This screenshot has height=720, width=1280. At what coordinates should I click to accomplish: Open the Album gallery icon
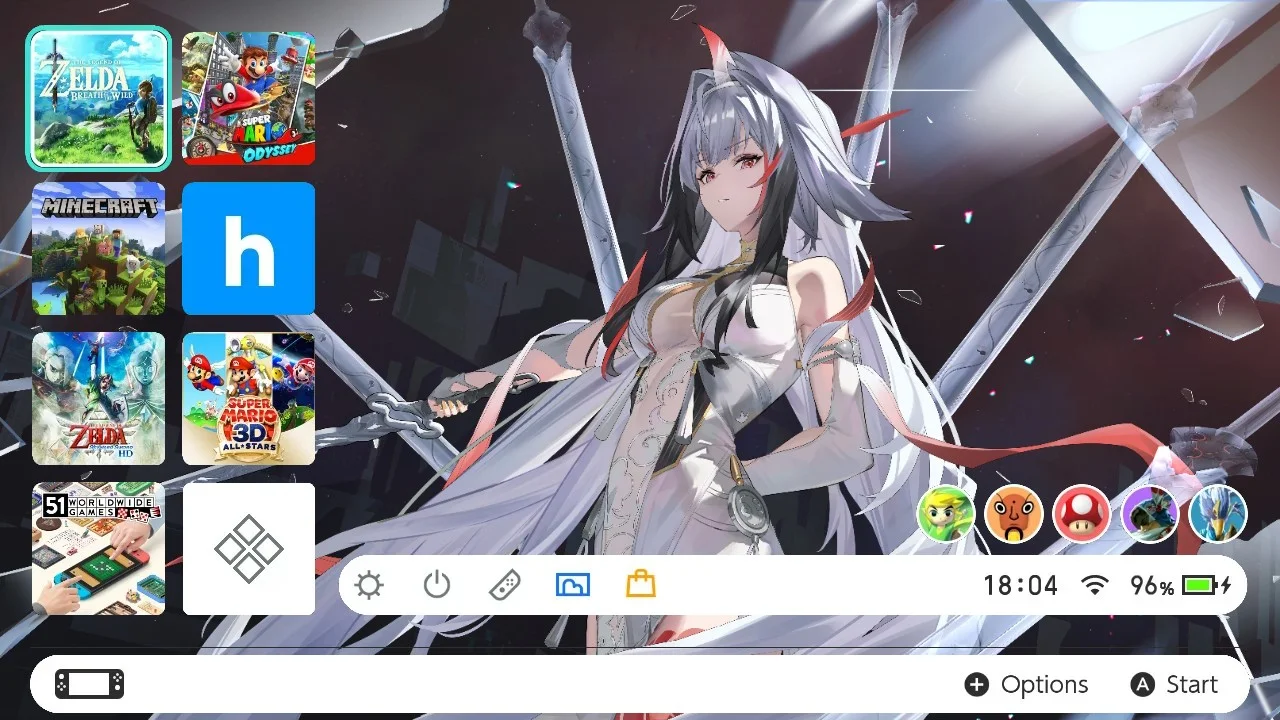[573, 585]
